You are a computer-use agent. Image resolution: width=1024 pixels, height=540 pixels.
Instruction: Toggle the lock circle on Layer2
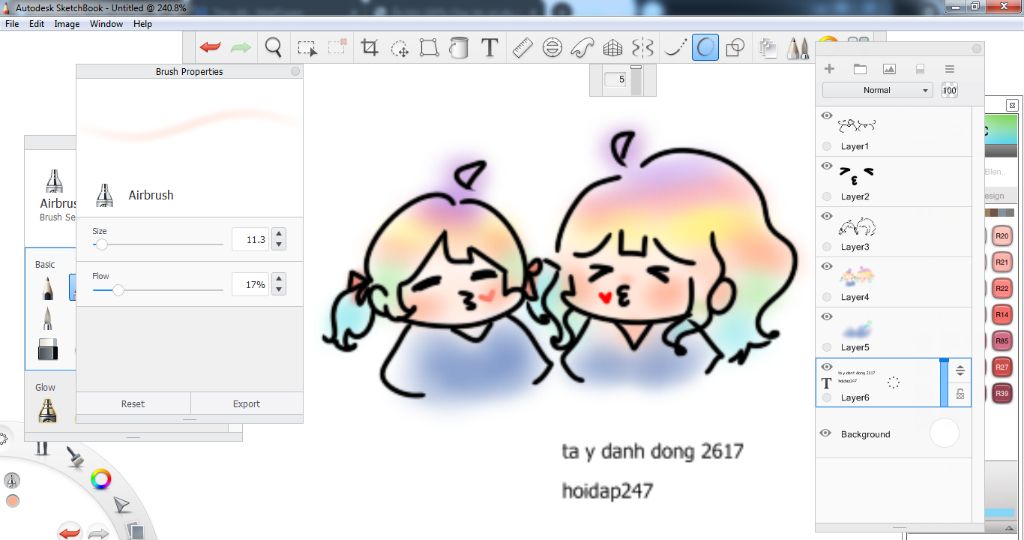tap(827, 197)
